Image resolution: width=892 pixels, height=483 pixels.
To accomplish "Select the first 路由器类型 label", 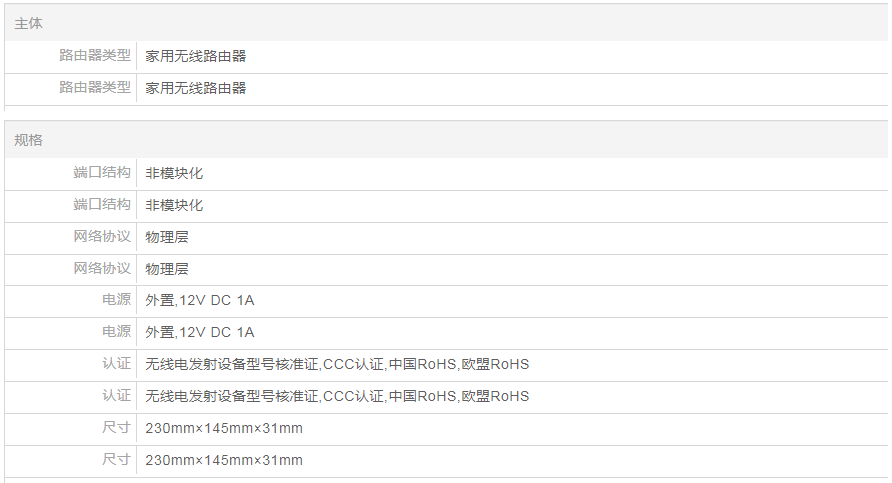I will click(95, 56).
